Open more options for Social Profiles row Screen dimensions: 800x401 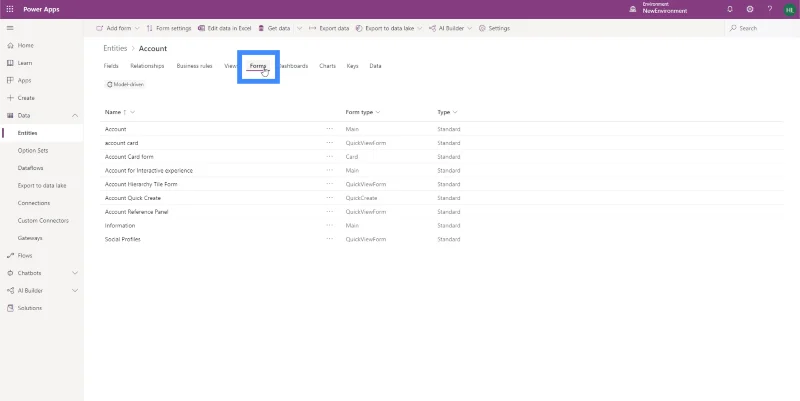(x=330, y=239)
